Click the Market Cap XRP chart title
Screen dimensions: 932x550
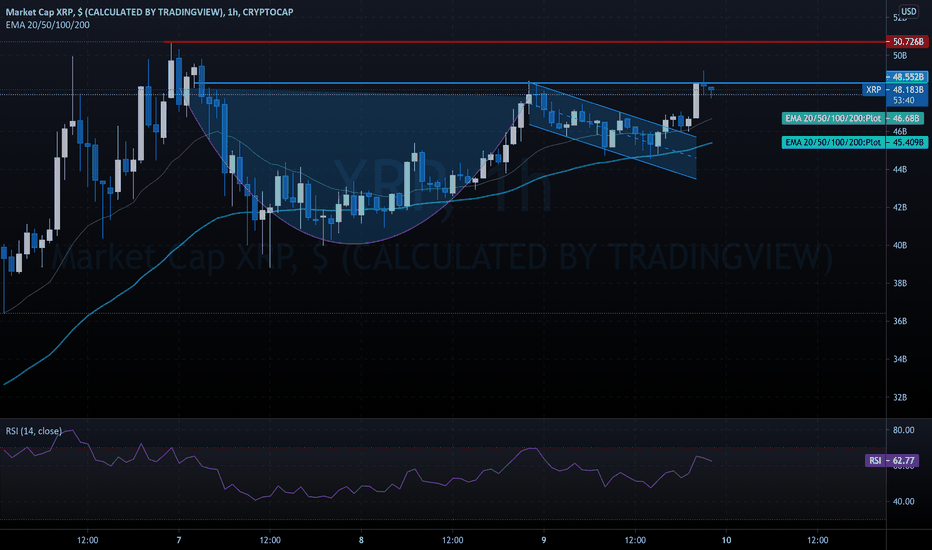[149, 12]
